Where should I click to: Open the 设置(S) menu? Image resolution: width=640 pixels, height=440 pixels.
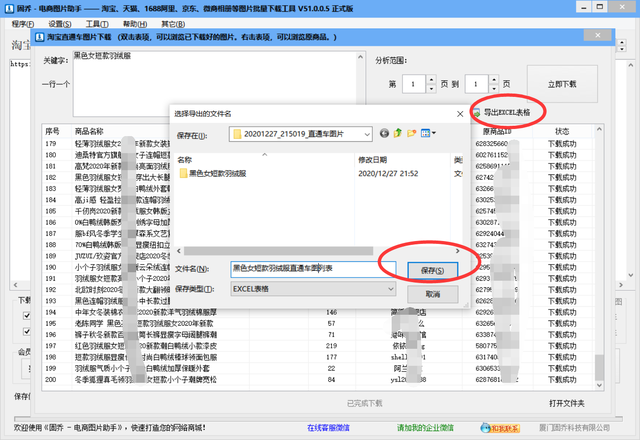60,24
